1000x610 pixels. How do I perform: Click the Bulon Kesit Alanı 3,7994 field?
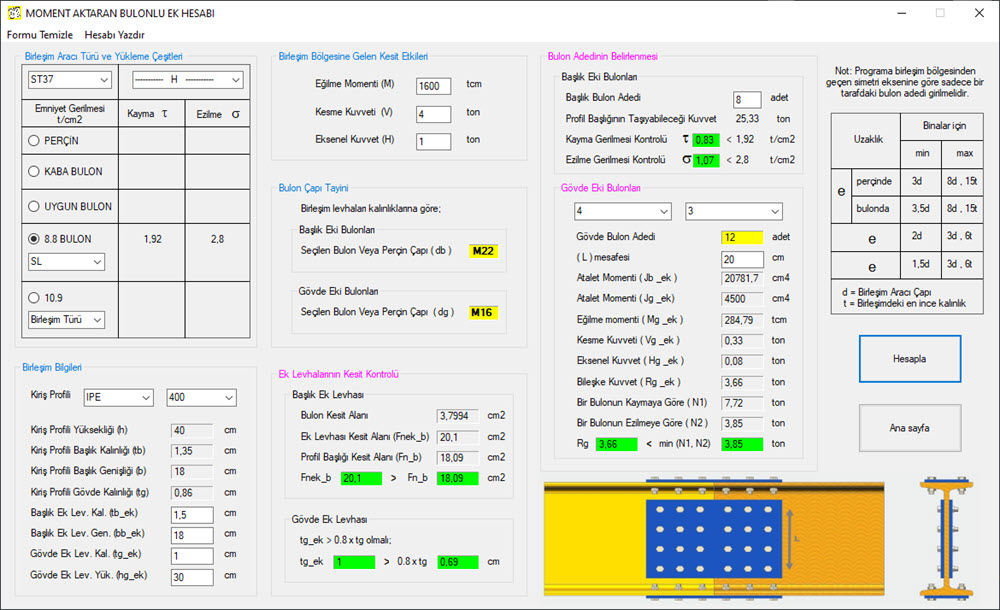[458, 416]
